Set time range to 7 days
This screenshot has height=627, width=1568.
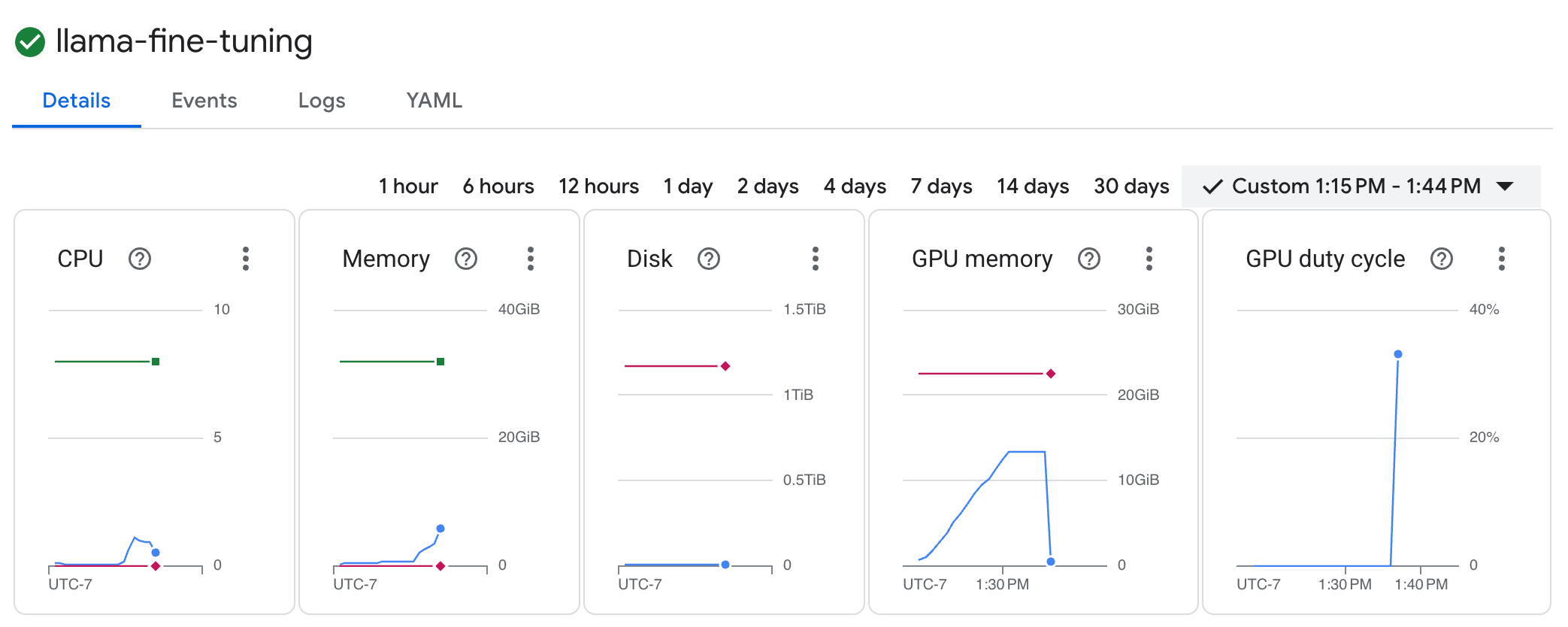pyautogui.click(x=941, y=186)
